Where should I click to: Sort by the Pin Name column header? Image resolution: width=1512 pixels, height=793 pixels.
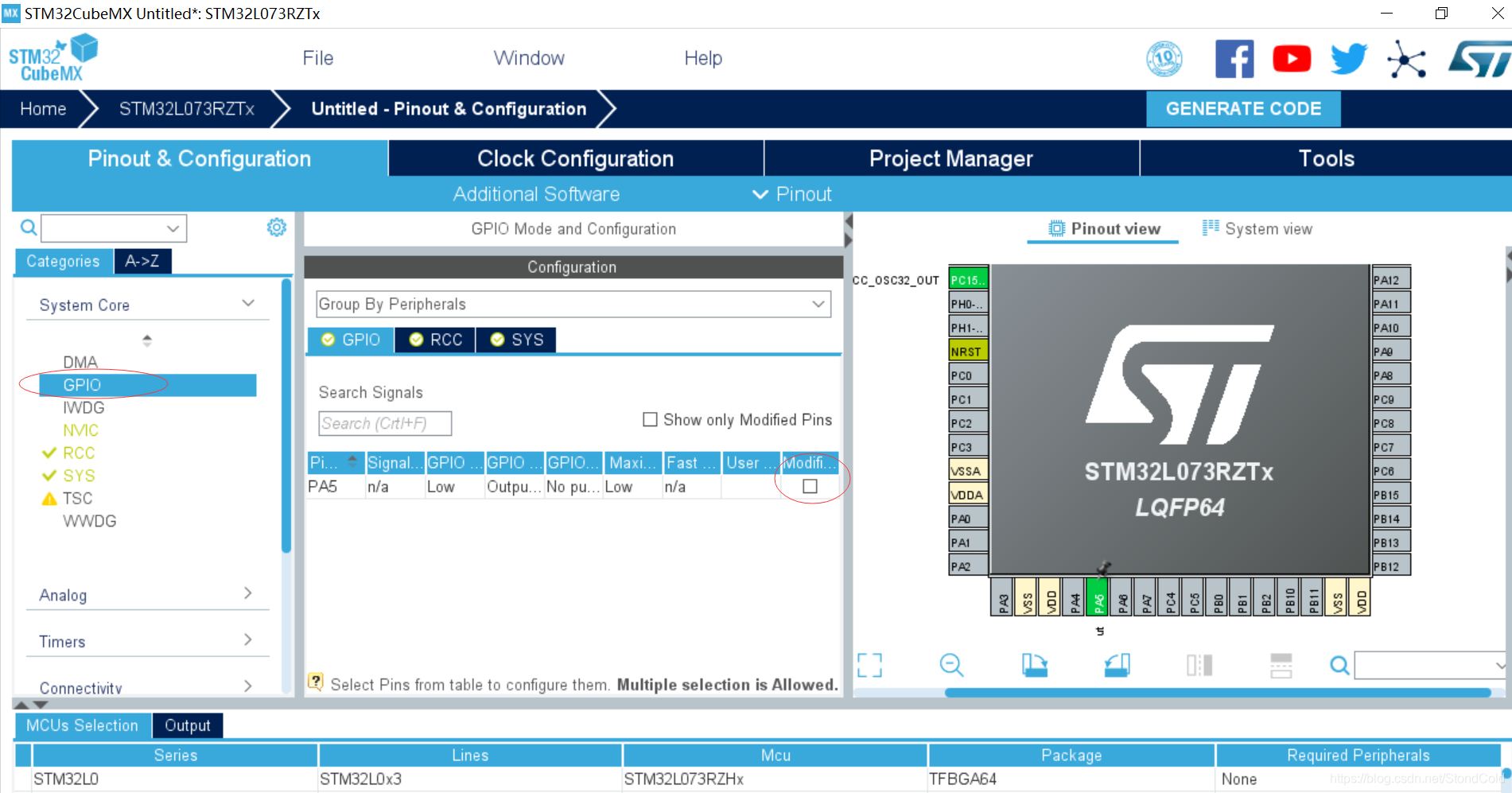pos(336,462)
